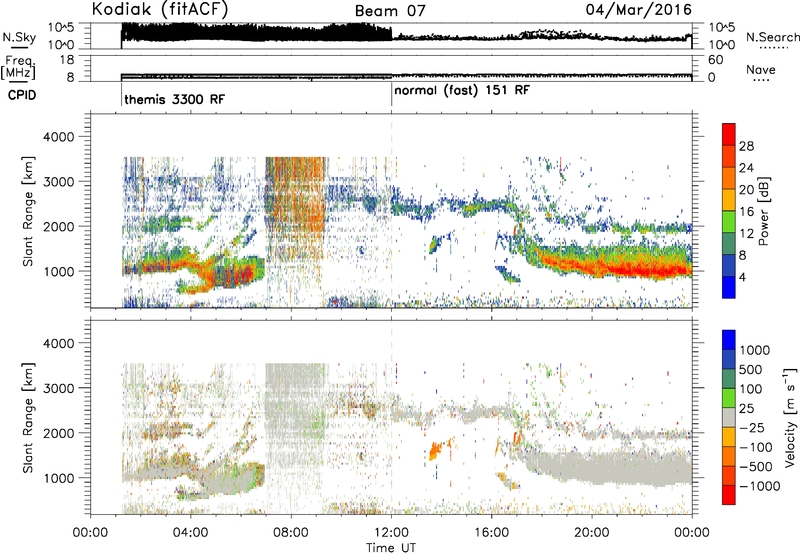Click the 'normal (fast) 151 RF' CPID text
Viewport: 800px width, 554px height.
[x=462, y=90]
